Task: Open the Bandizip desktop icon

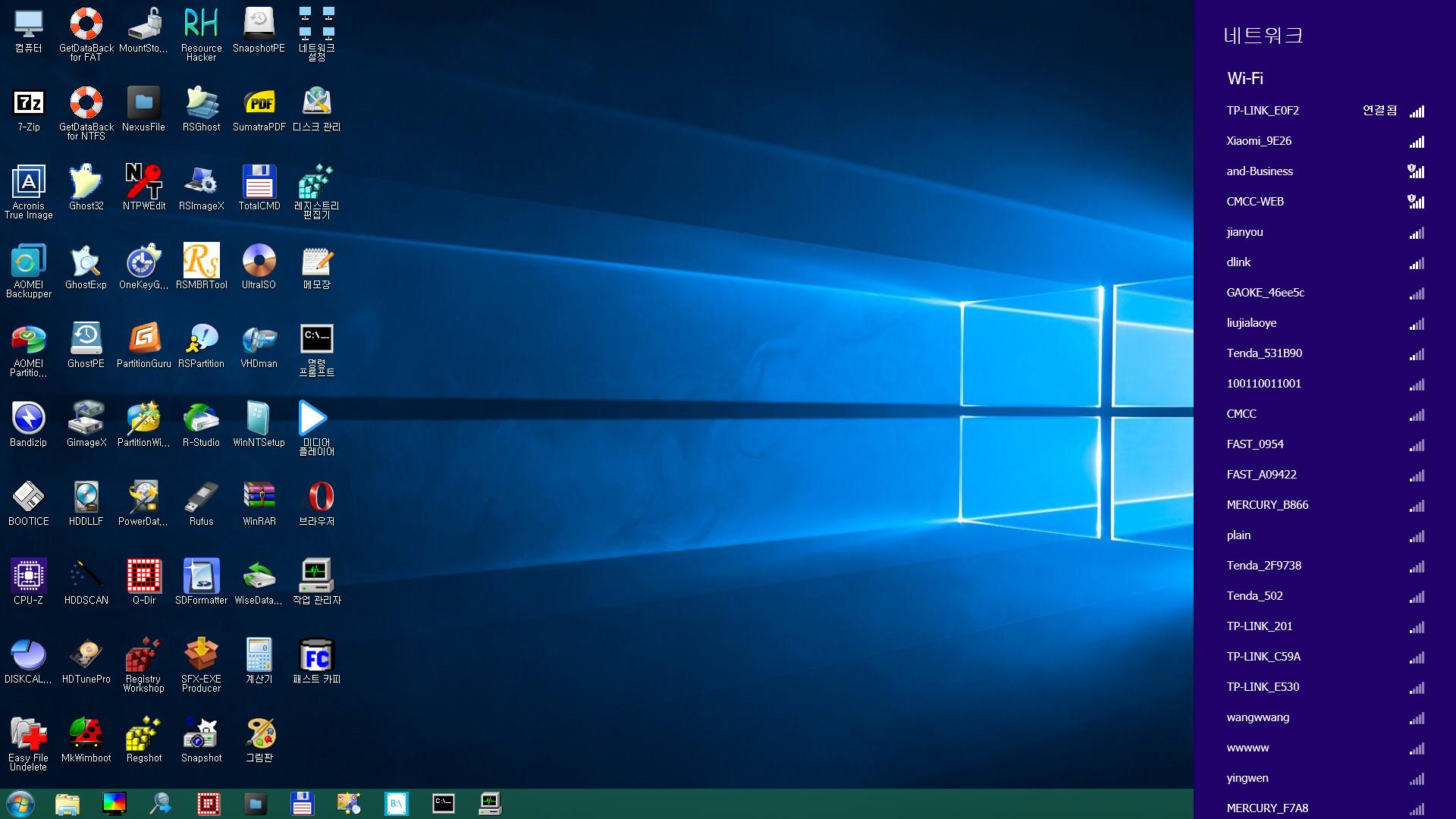Action: tap(29, 425)
